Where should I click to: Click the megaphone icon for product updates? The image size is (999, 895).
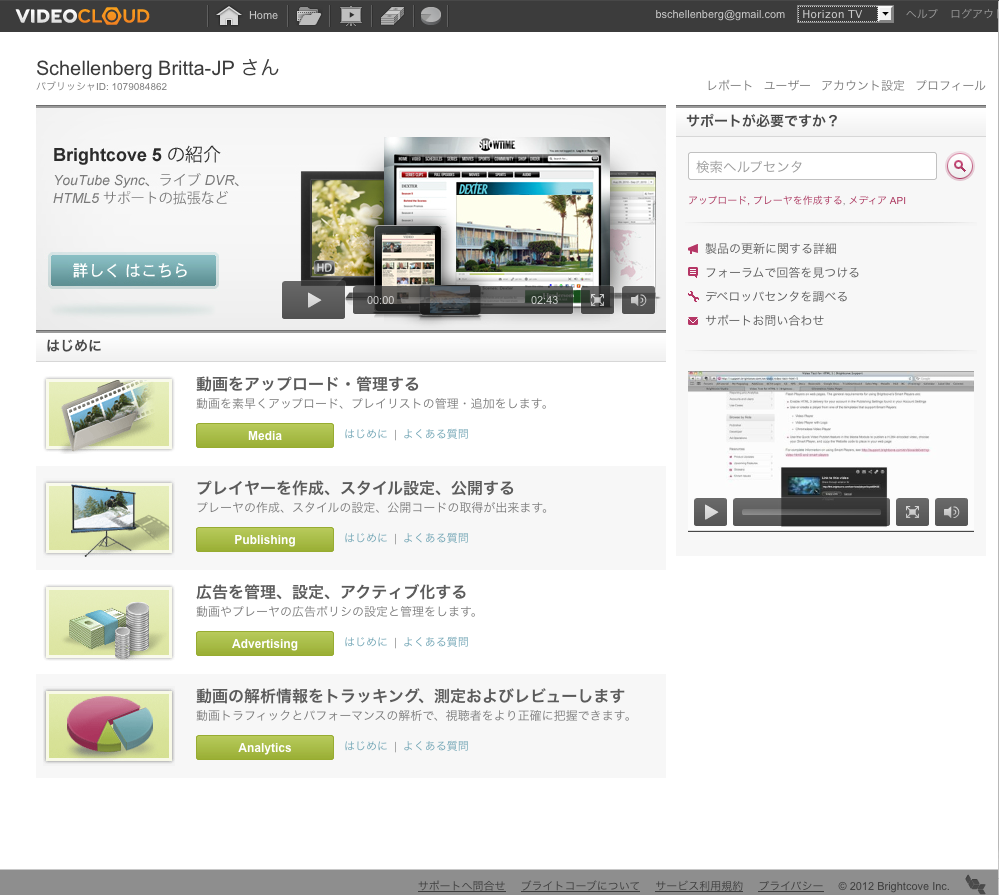click(x=693, y=248)
